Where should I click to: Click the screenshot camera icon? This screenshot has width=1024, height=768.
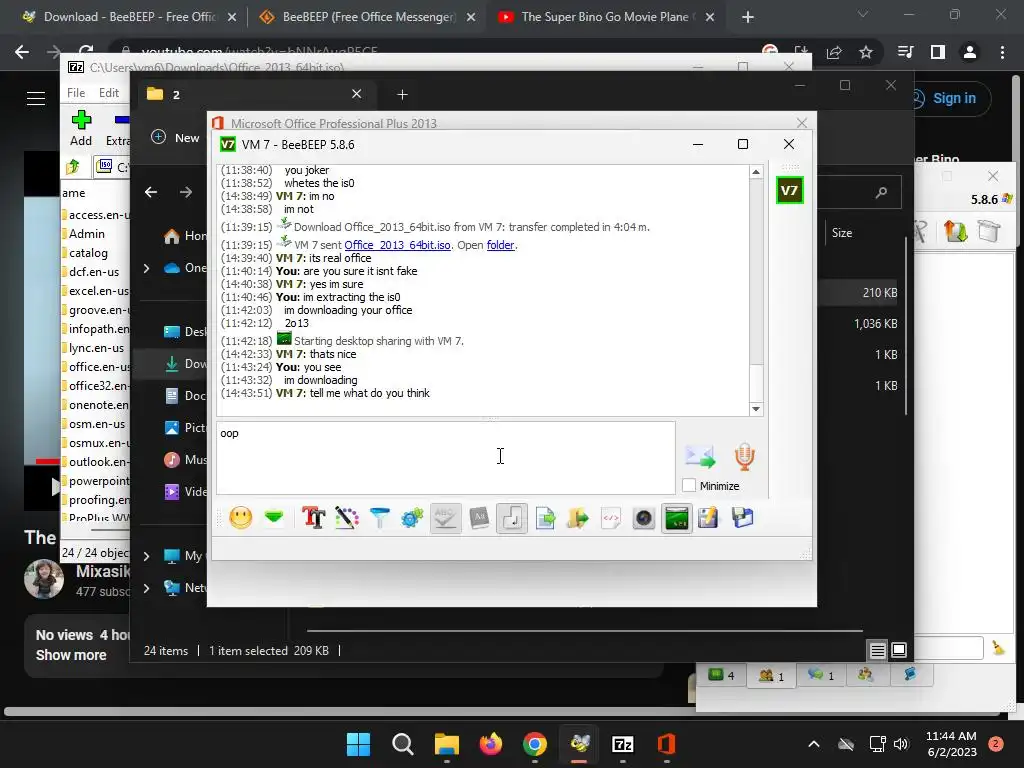(x=644, y=519)
